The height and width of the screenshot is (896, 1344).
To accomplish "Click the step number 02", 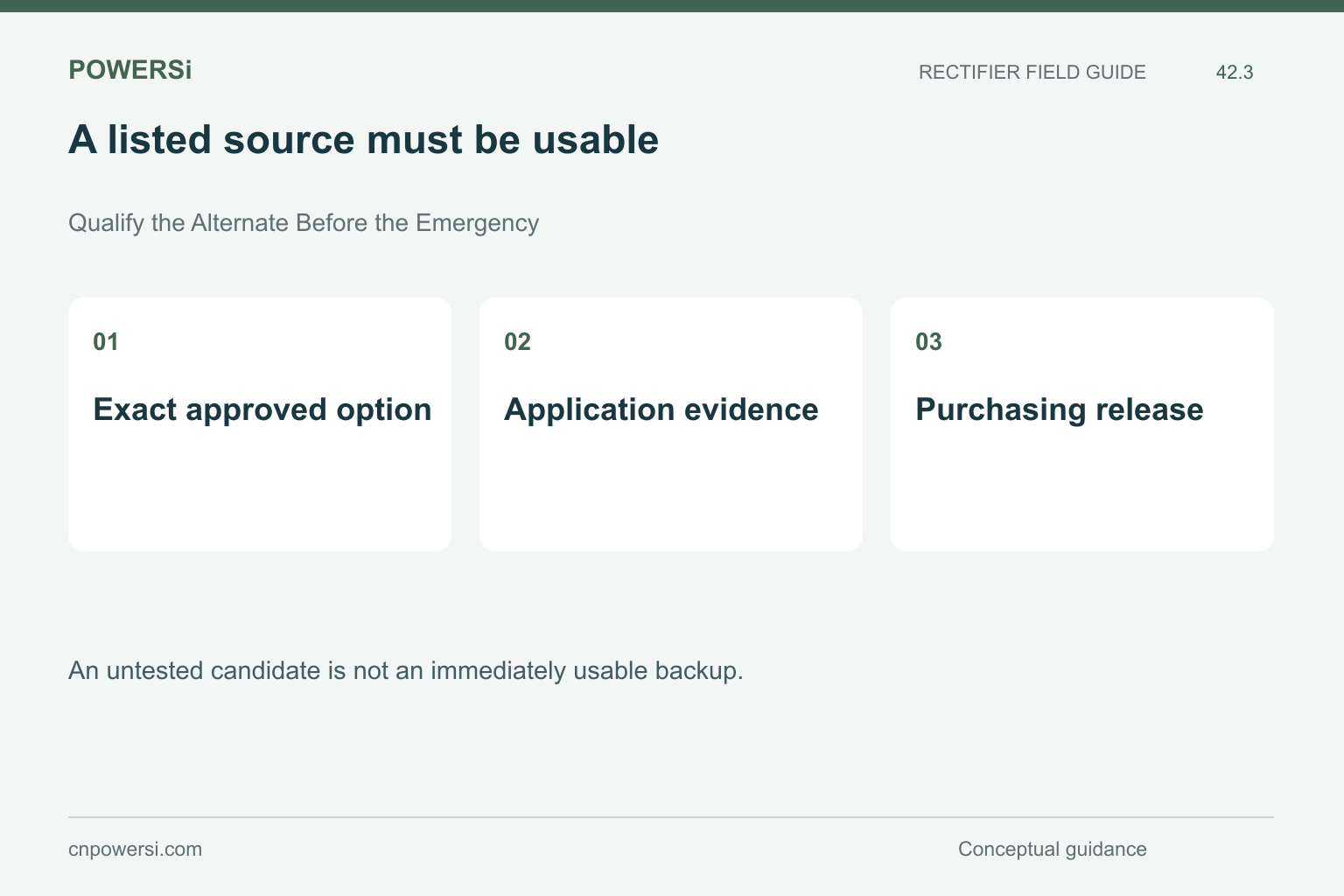I will point(517,342).
